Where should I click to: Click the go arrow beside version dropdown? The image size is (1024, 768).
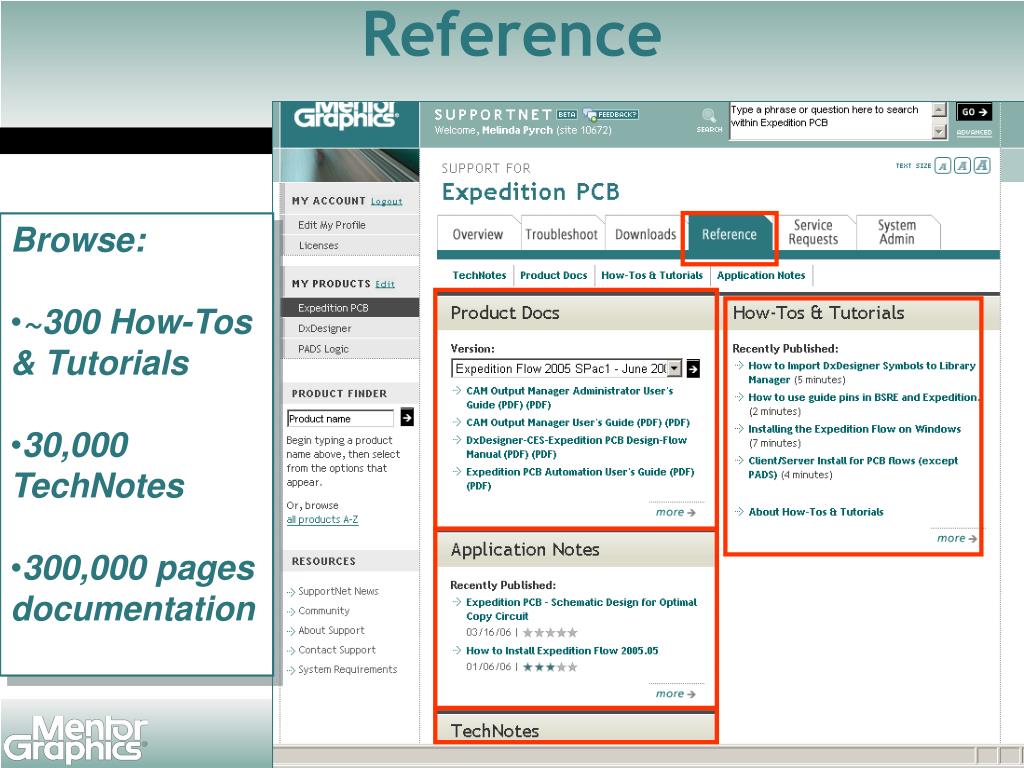pos(693,368)
